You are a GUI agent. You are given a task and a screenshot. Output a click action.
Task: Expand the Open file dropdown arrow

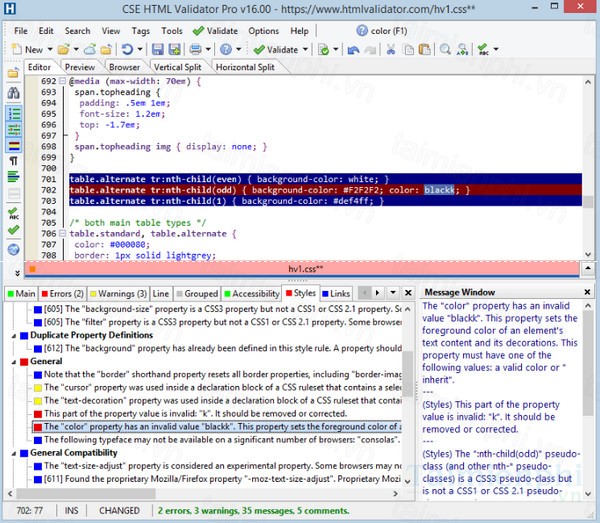[76, 49]
